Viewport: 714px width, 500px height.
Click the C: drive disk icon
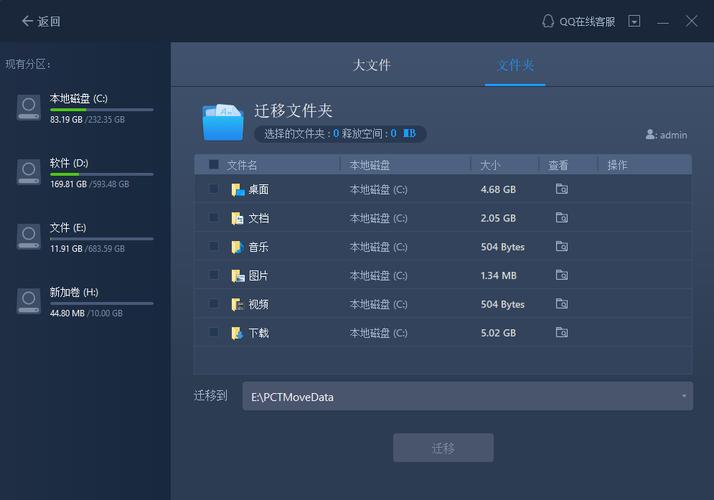click(29, 107)
